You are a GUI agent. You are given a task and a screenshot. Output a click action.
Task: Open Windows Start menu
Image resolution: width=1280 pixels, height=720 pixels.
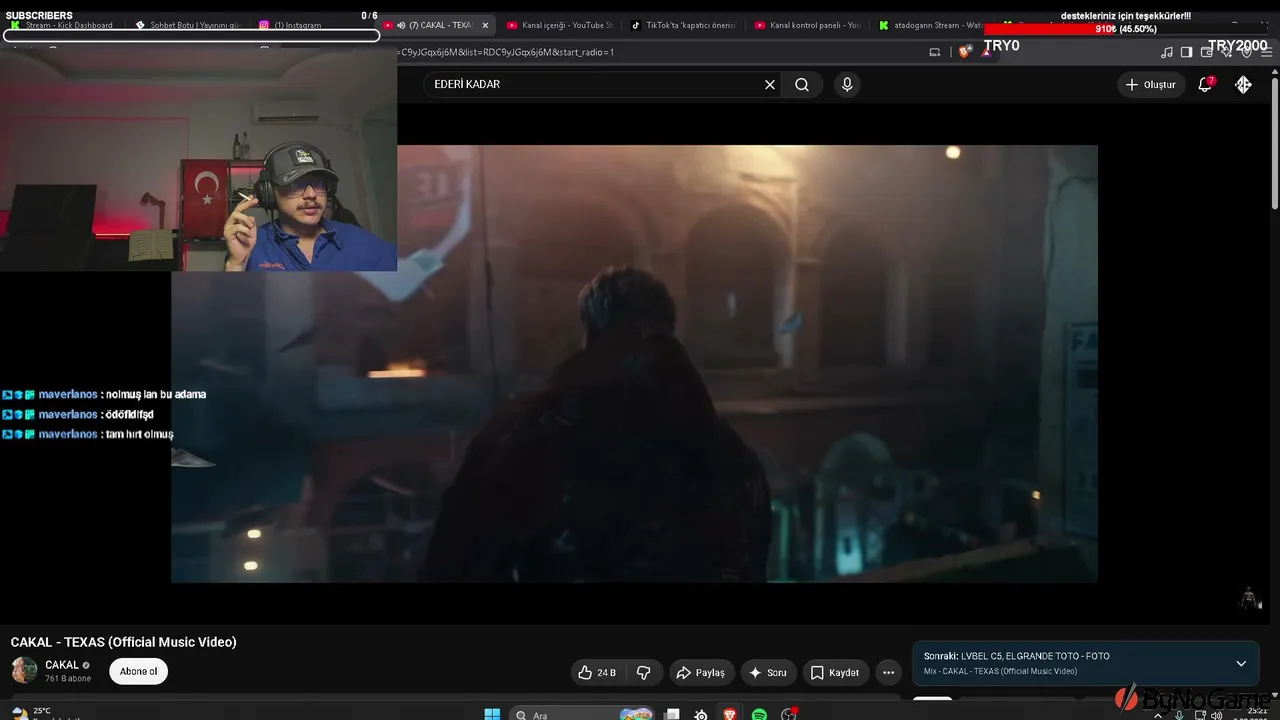click(x=492, y=714)
